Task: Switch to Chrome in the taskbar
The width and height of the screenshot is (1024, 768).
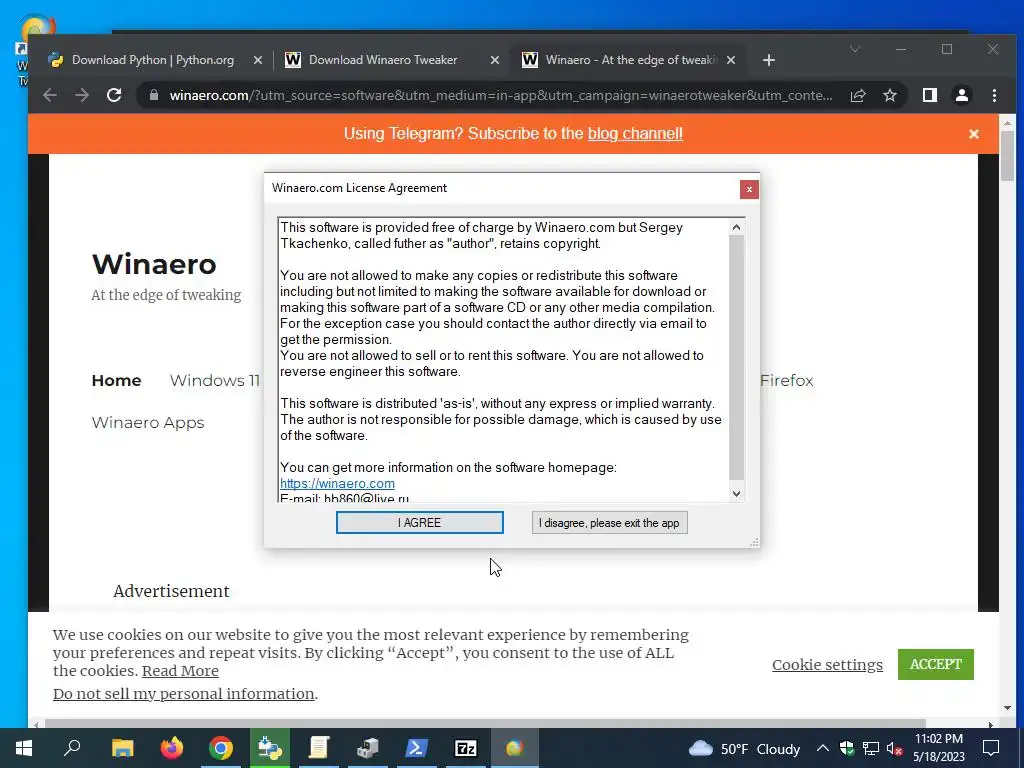Action: coord(221,748)
